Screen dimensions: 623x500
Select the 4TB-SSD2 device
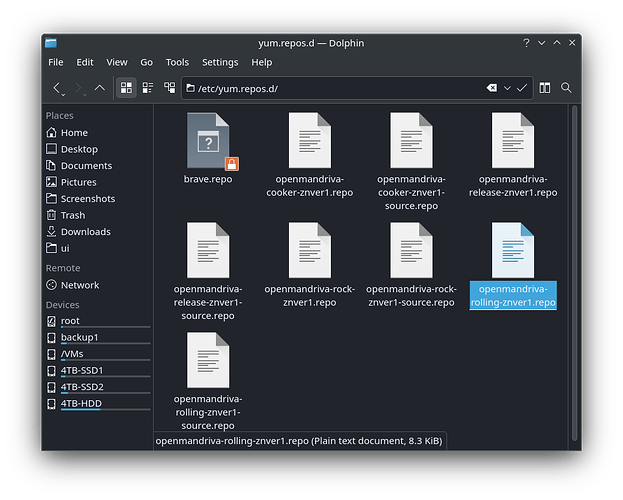pyautogui.click(x=98, y=387)
